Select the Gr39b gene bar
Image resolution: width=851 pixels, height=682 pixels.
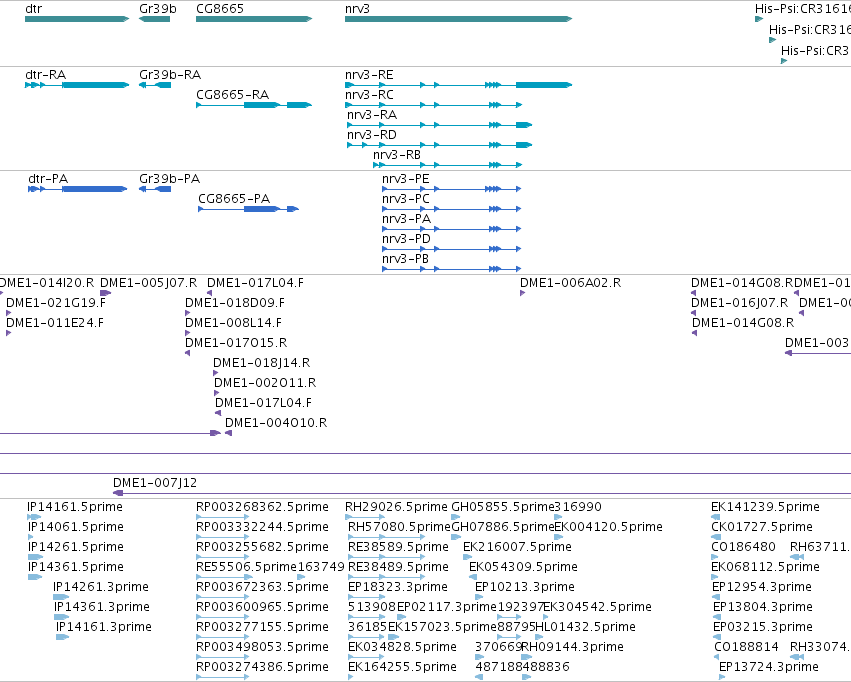coord(155,19)
